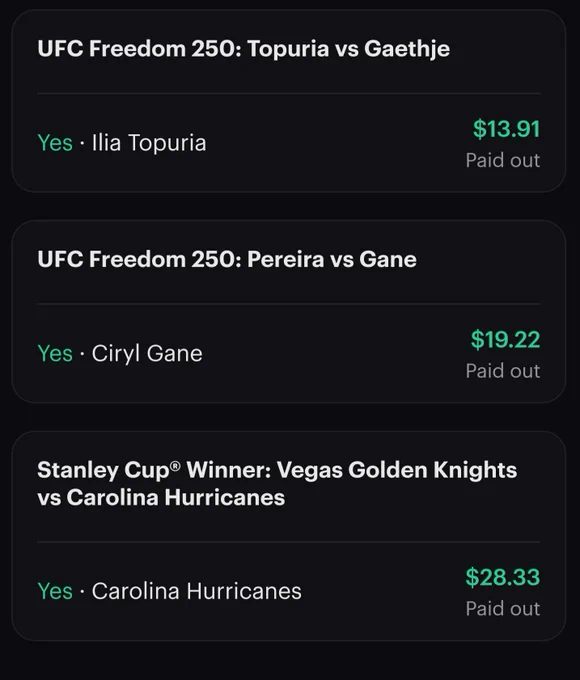Click the vs Carolina Hurricanes title line

coord(161,497)
